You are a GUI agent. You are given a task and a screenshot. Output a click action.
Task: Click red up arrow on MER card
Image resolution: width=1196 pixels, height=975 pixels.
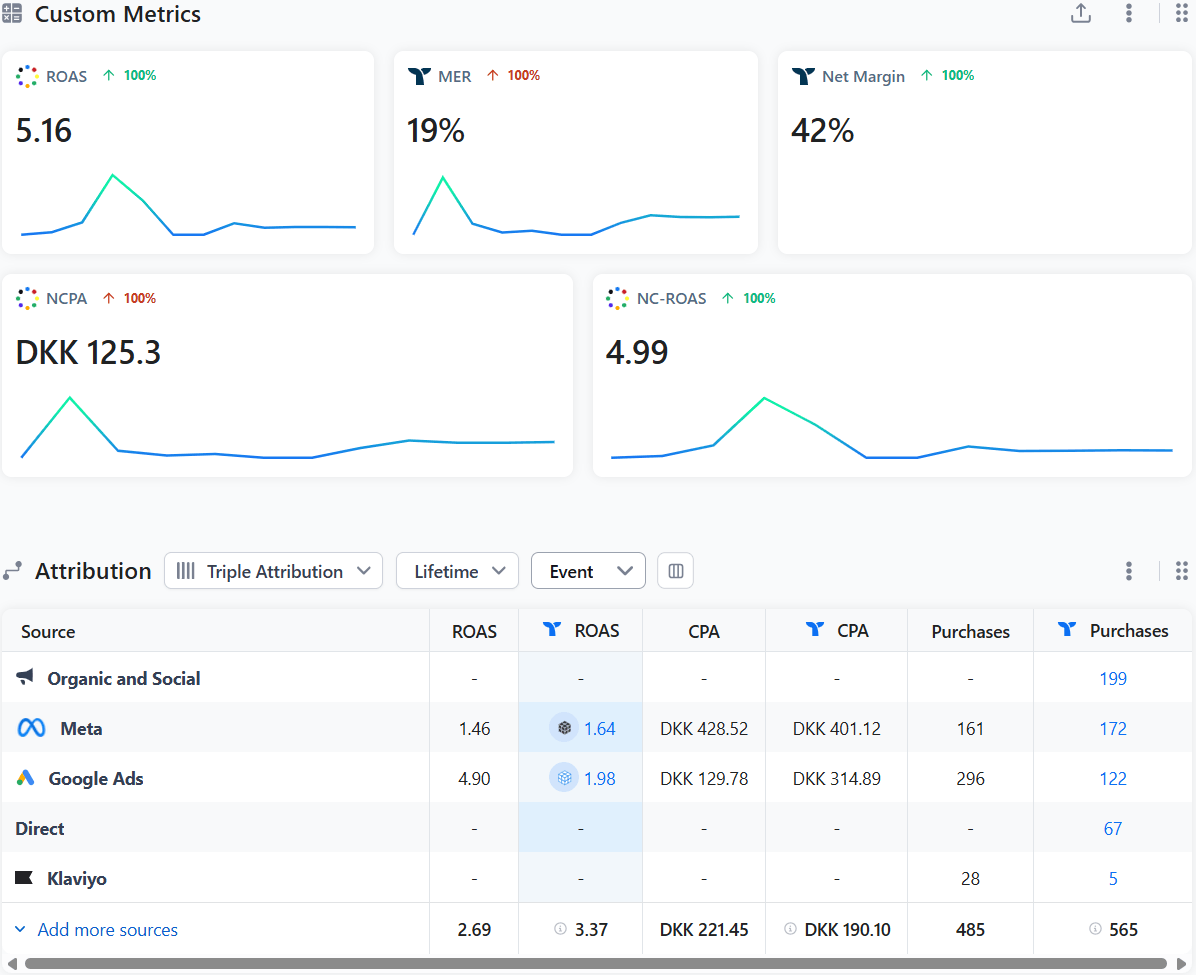[493, 76]
